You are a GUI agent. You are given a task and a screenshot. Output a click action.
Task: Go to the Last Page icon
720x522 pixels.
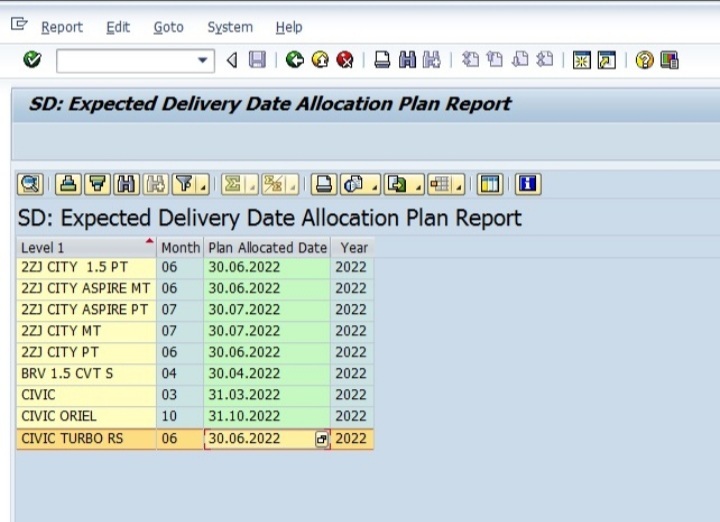coord(545,60)
